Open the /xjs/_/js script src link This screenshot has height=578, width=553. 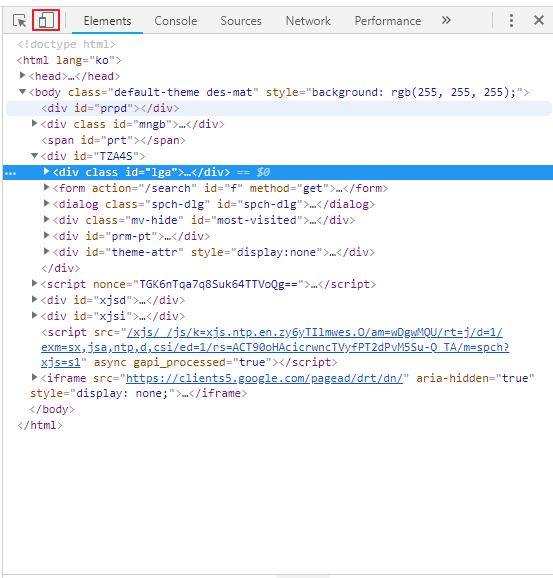coord(275,347)
